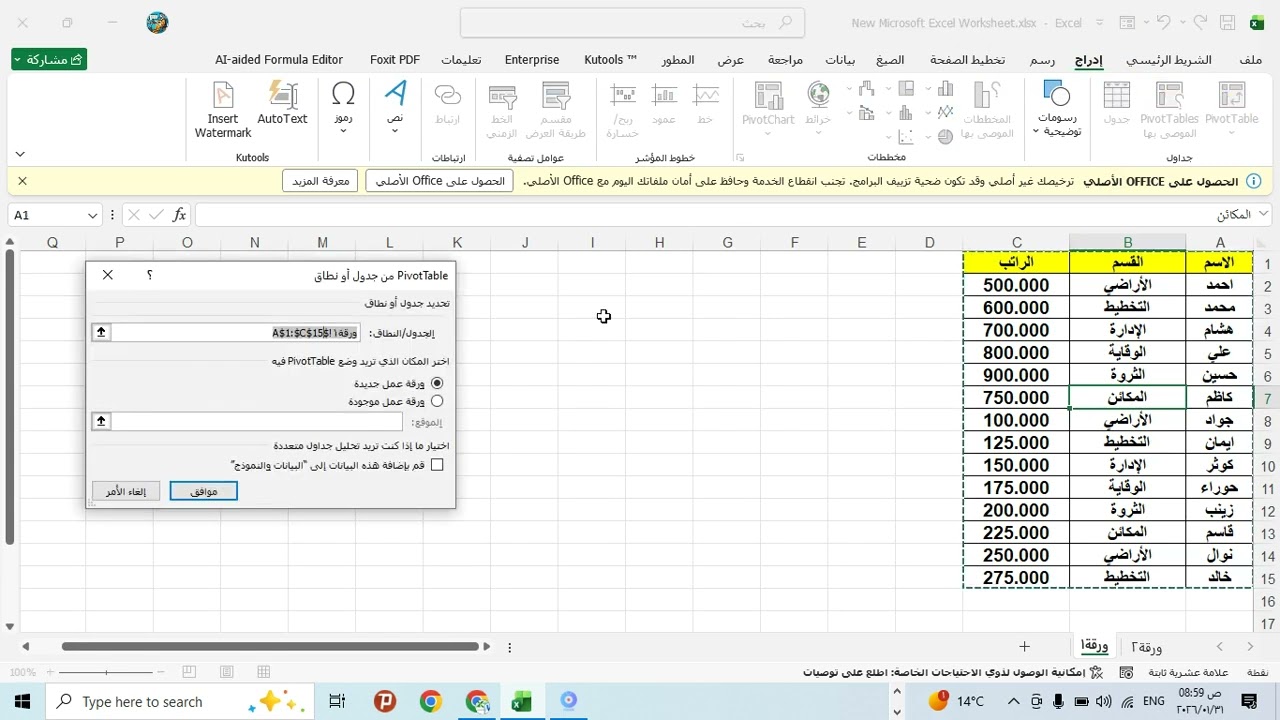Click the collapse-dialog arrow beside Location field
This screenshot has height=720, width=1280.
click(x=101, y=421)
